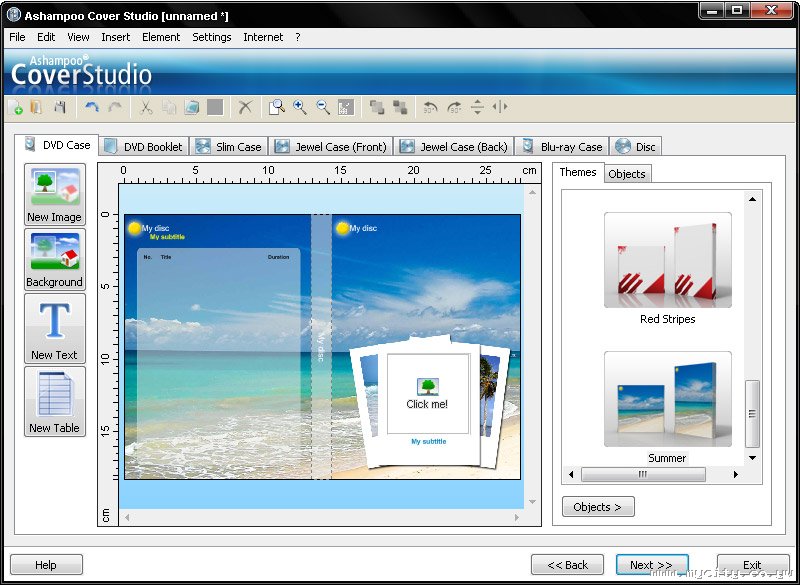Screen dimensions: 800x585
Task: Click the << Back button
Action: click(x=567, y=565)
